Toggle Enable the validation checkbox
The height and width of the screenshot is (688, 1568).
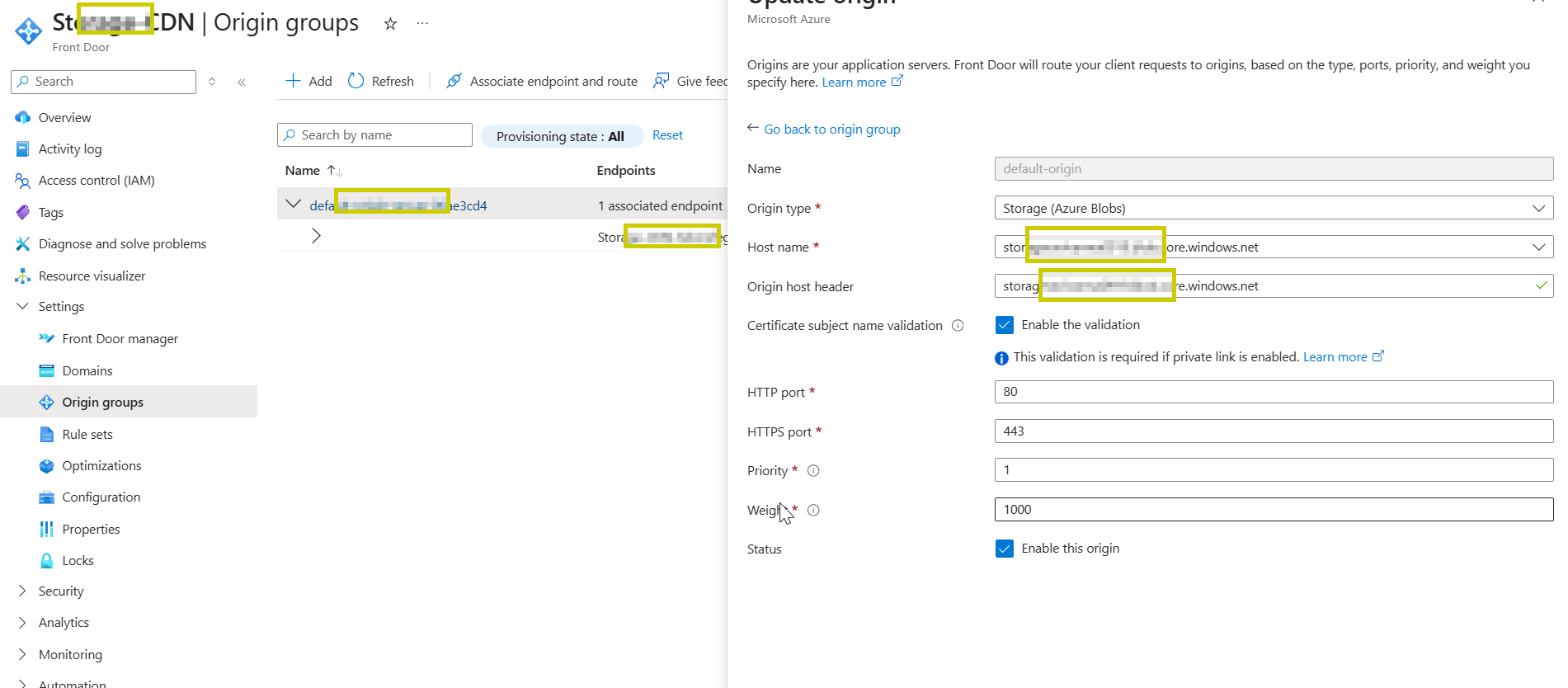[1005, 325]
